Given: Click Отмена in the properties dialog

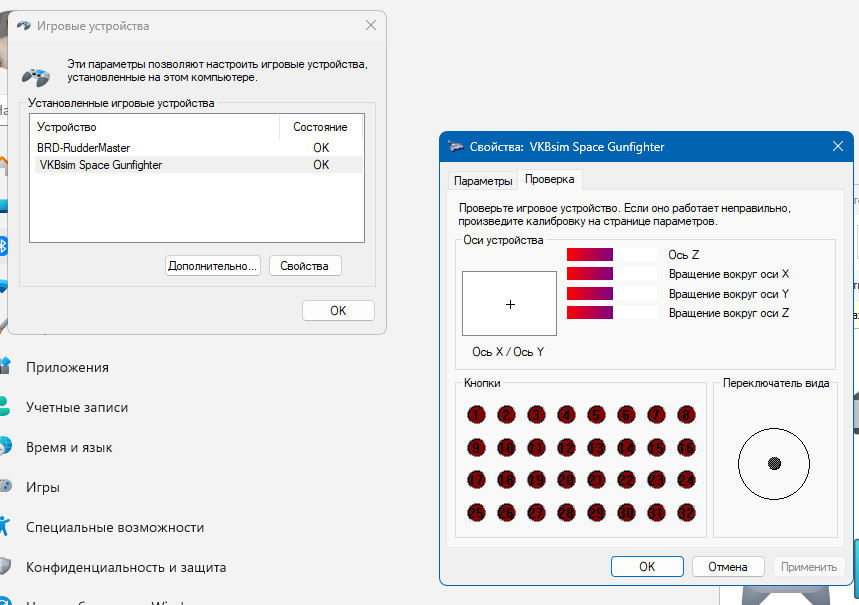Looking at the screenshot, I should pos(728,567).
